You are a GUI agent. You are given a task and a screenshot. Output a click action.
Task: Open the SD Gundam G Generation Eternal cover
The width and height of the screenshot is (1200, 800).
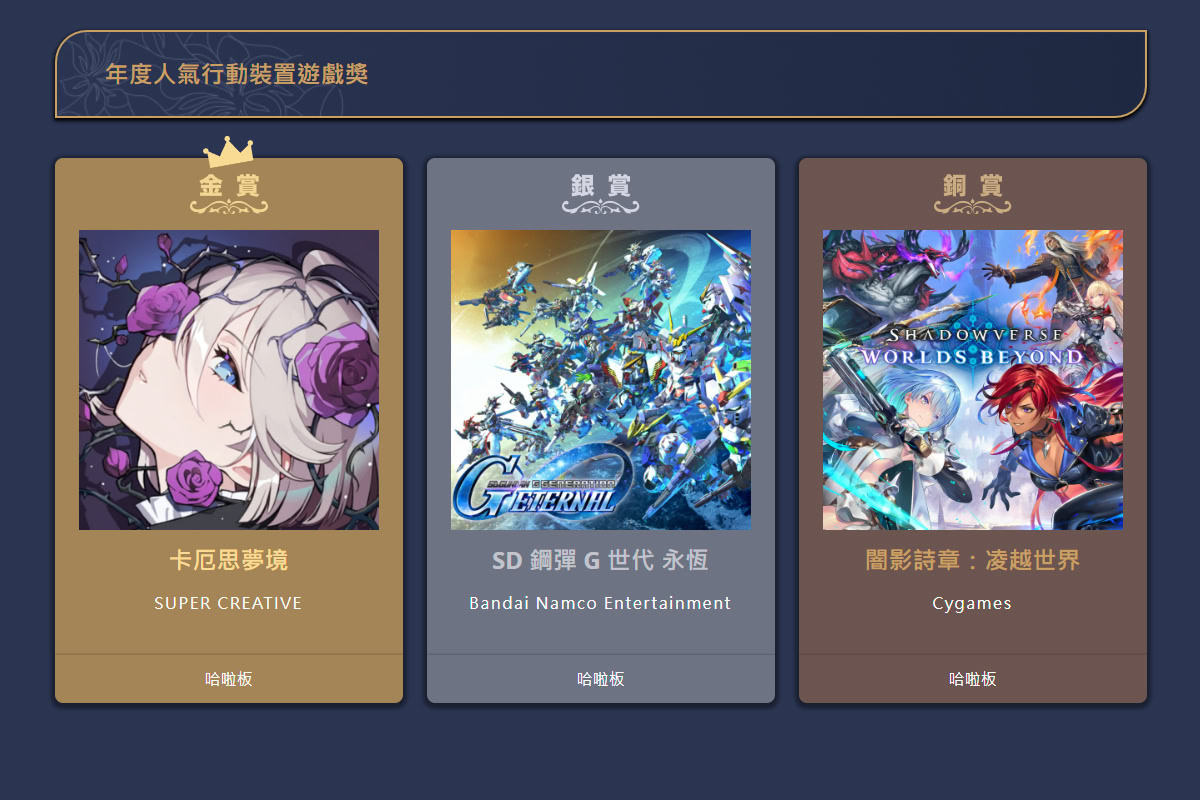coord(601,380)
